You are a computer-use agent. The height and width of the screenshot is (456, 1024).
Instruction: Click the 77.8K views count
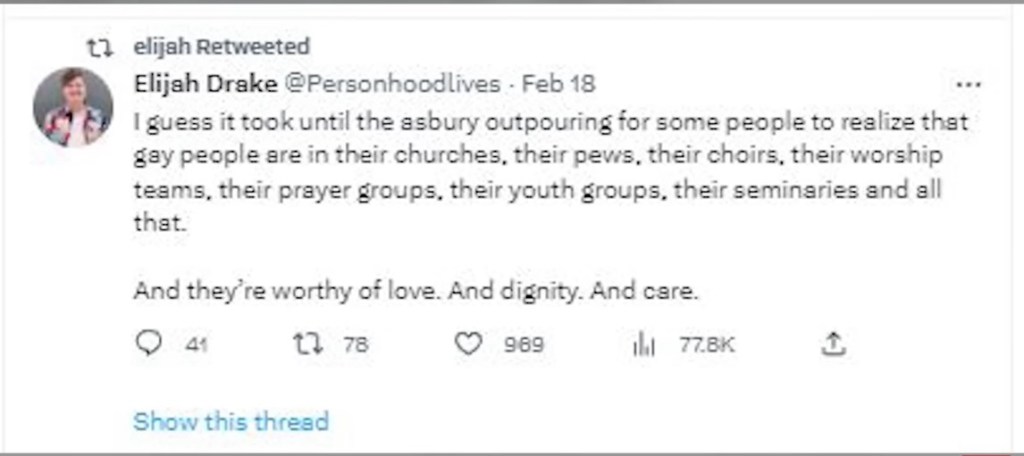(x=707, y=345)
